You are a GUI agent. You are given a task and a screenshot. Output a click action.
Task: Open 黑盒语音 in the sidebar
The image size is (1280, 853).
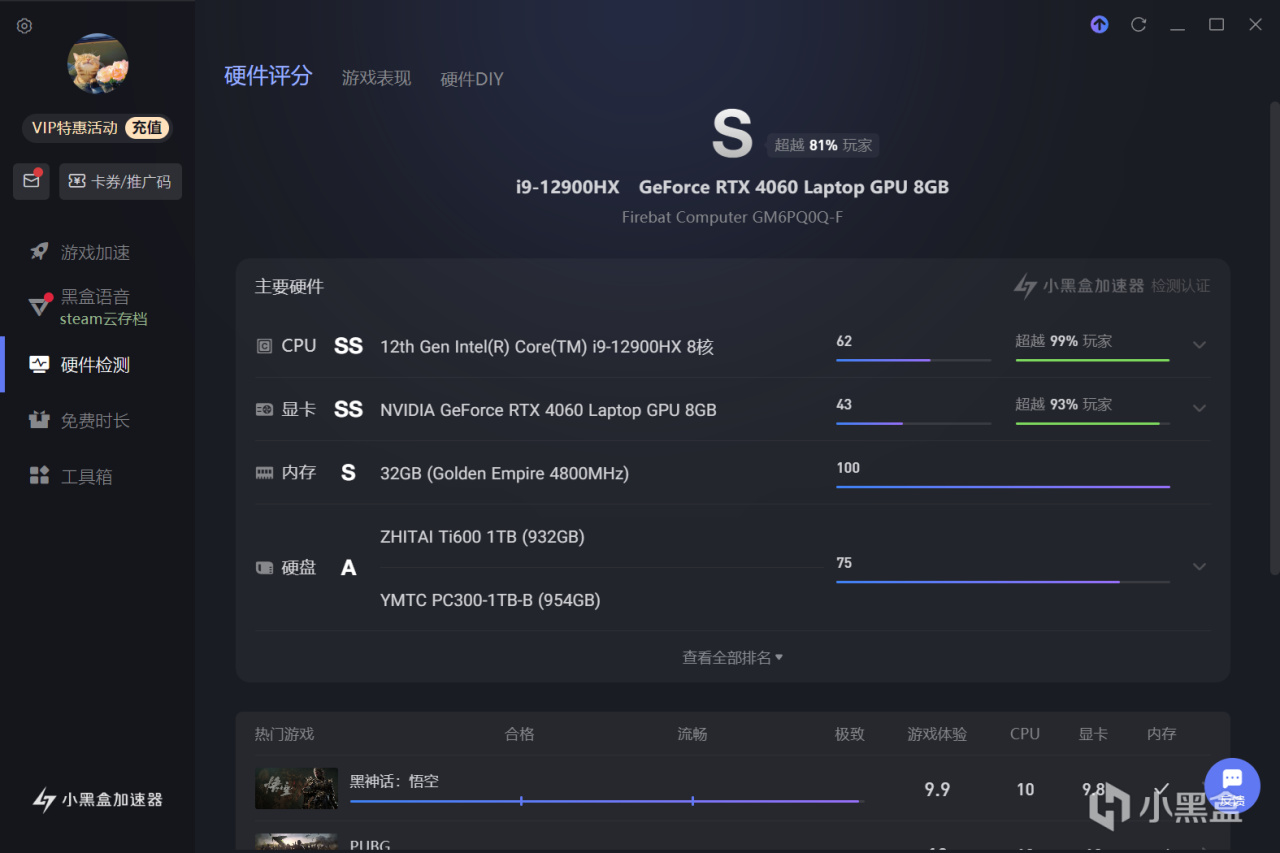[x=95, y=296]
